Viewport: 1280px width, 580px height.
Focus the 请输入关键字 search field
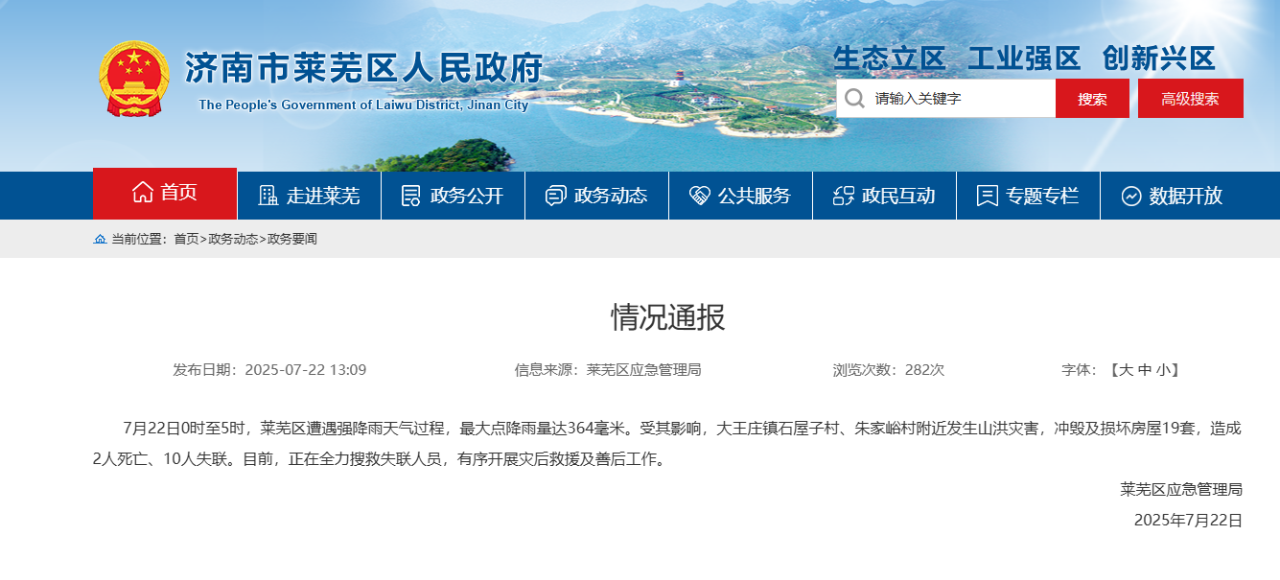(946, 98)
